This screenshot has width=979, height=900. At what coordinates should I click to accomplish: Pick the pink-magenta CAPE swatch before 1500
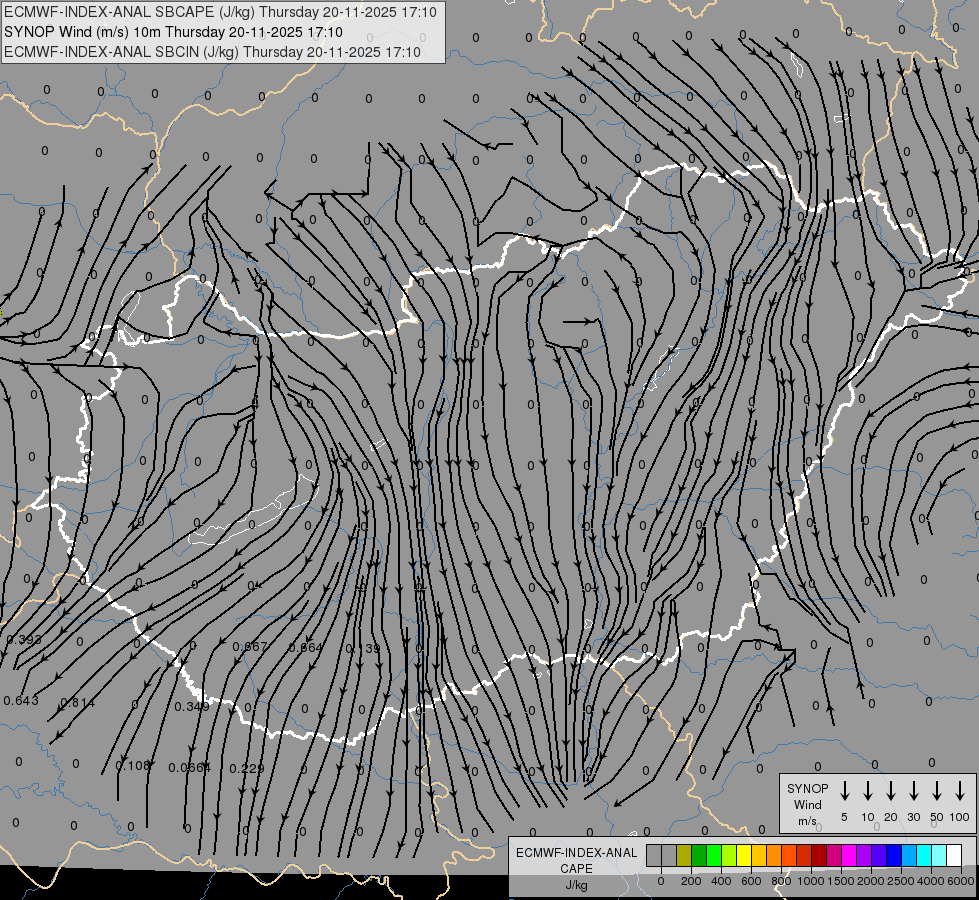point(834,855)
